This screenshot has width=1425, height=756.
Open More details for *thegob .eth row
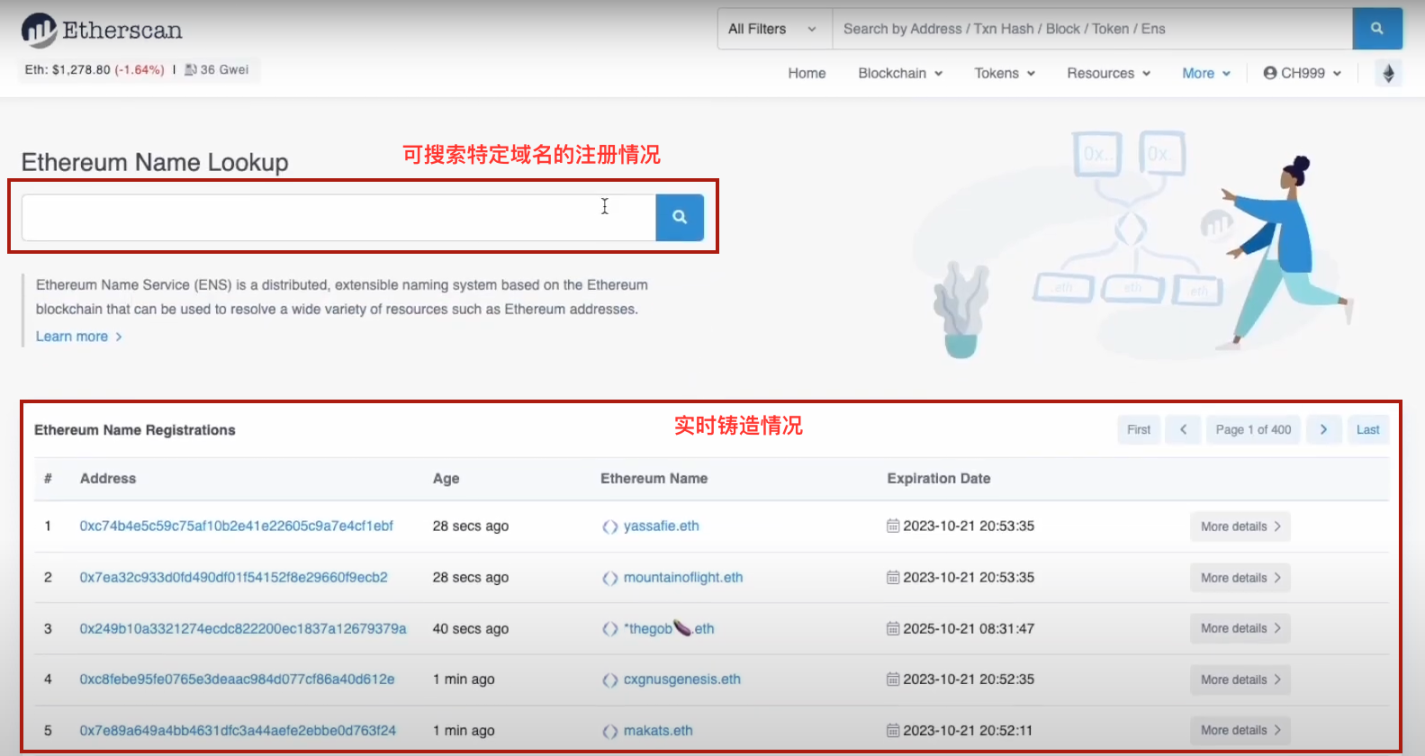(1240, 629)
